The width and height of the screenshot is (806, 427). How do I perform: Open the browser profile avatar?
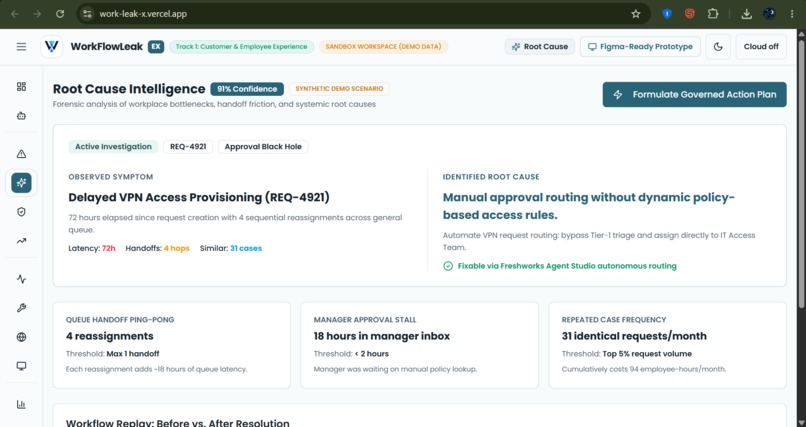769,14
